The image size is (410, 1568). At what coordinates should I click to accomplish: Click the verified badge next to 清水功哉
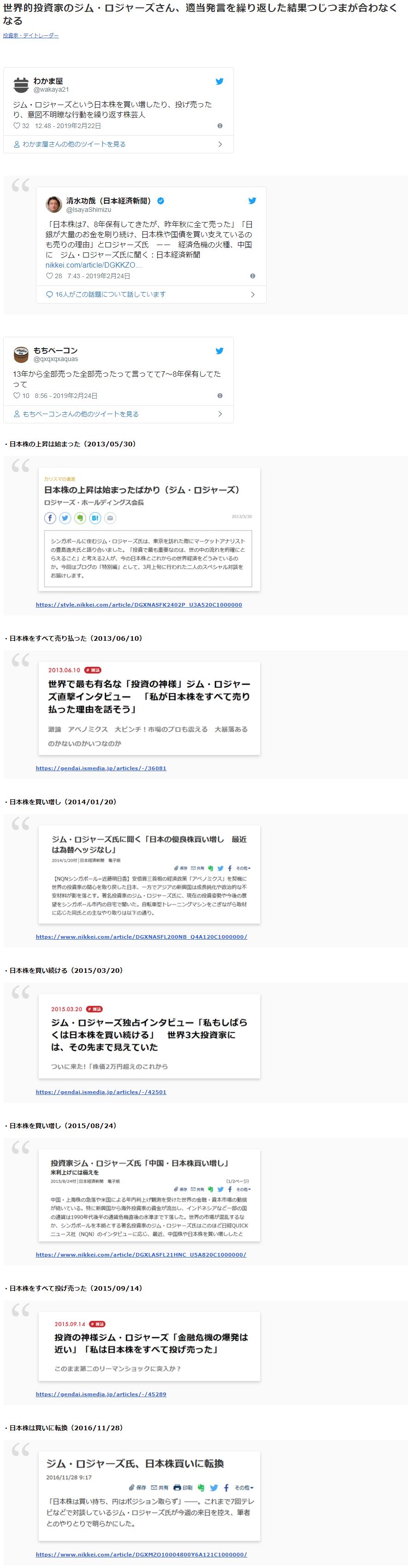coord(161,200)
